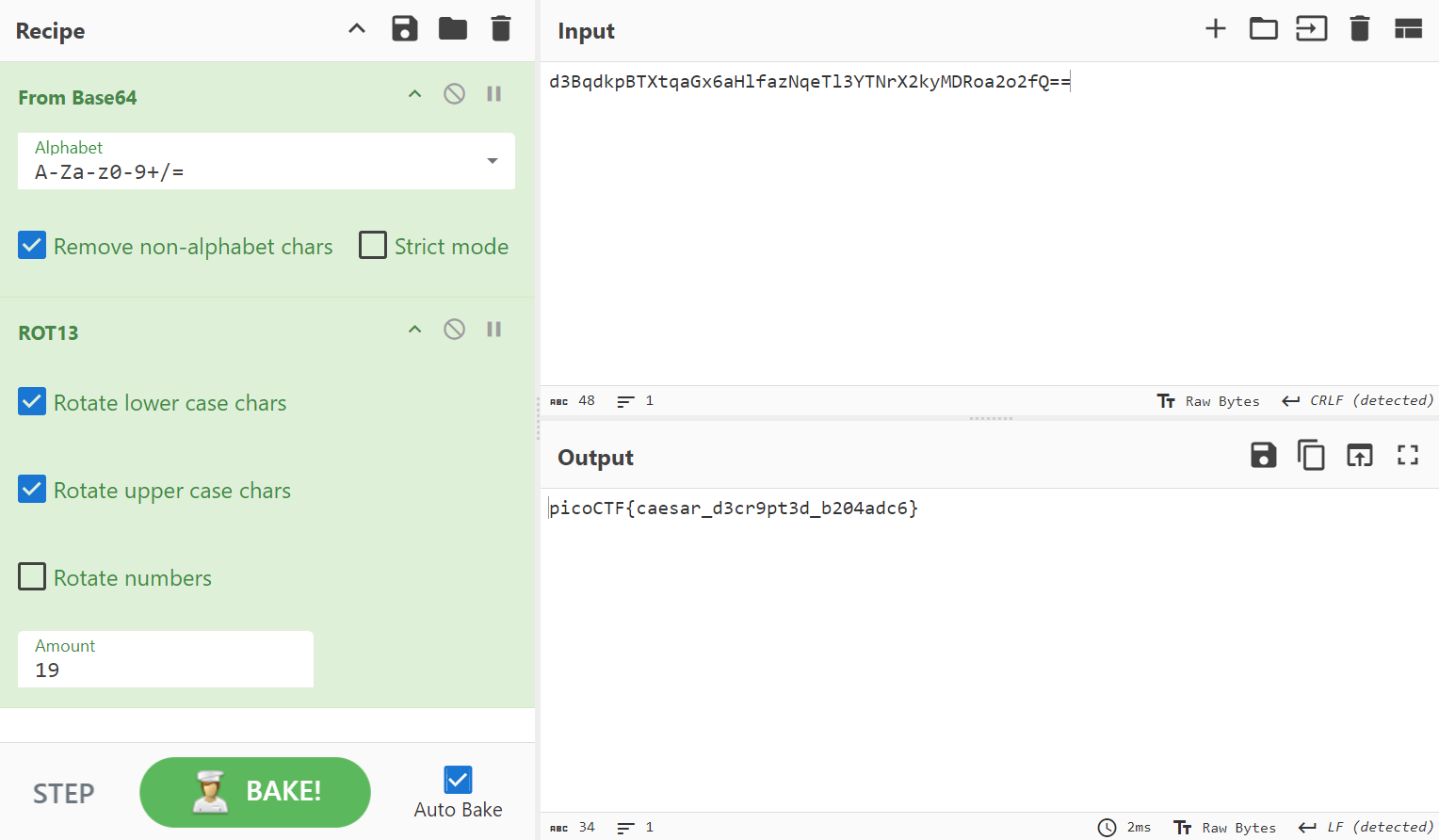Image resolution: width=1439 pixels, height=840 pixels.
Task: Collapse the From Base64 operation
Action: (414, 94)
